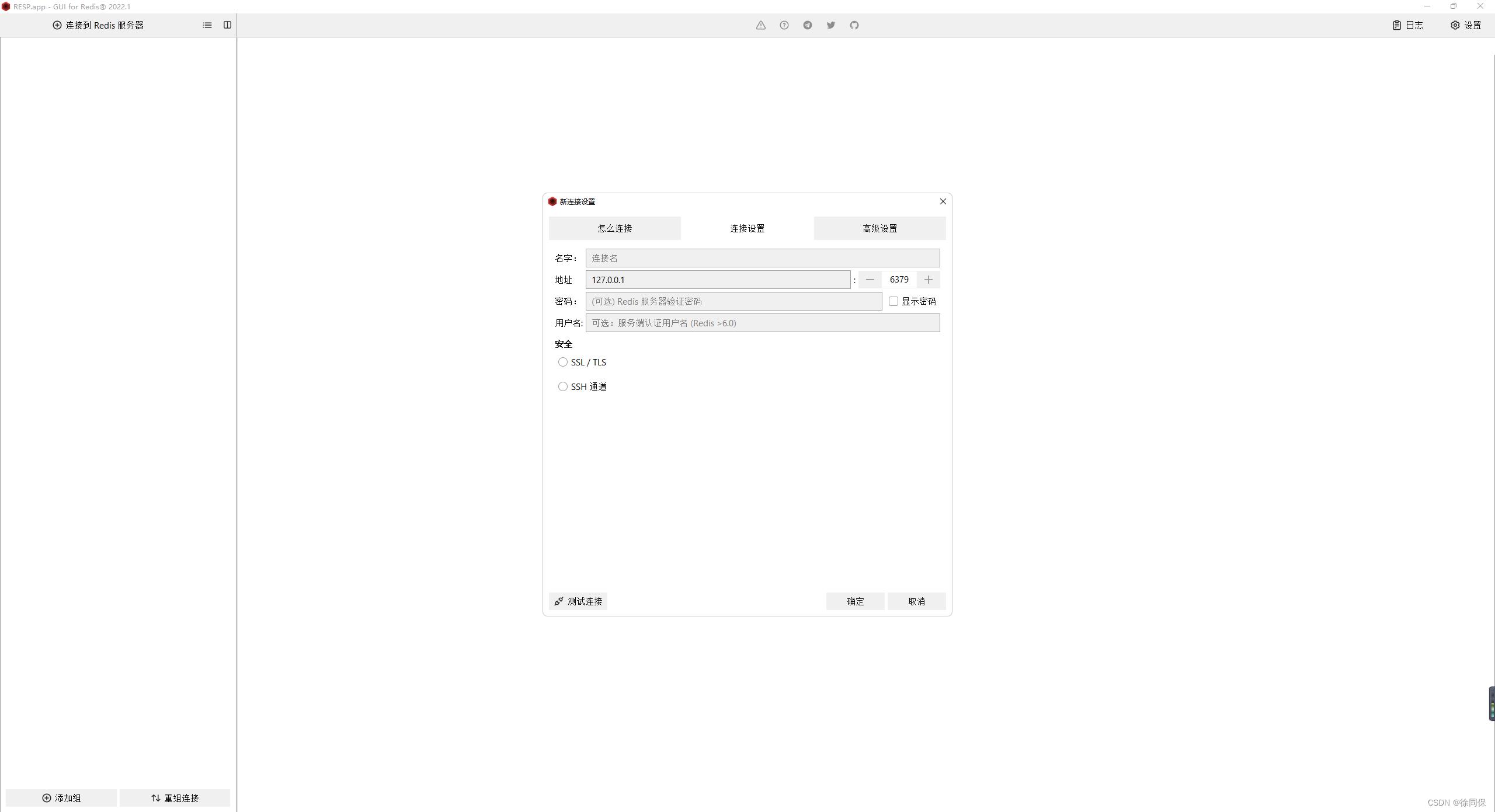The image size is (1495, 812).
Task: Click the 测试连接 test connection button
Action: [x=578, y=601]
